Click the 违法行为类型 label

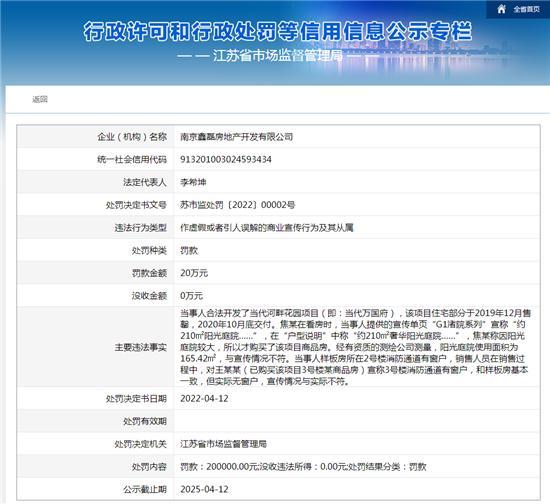pos(141,228)
